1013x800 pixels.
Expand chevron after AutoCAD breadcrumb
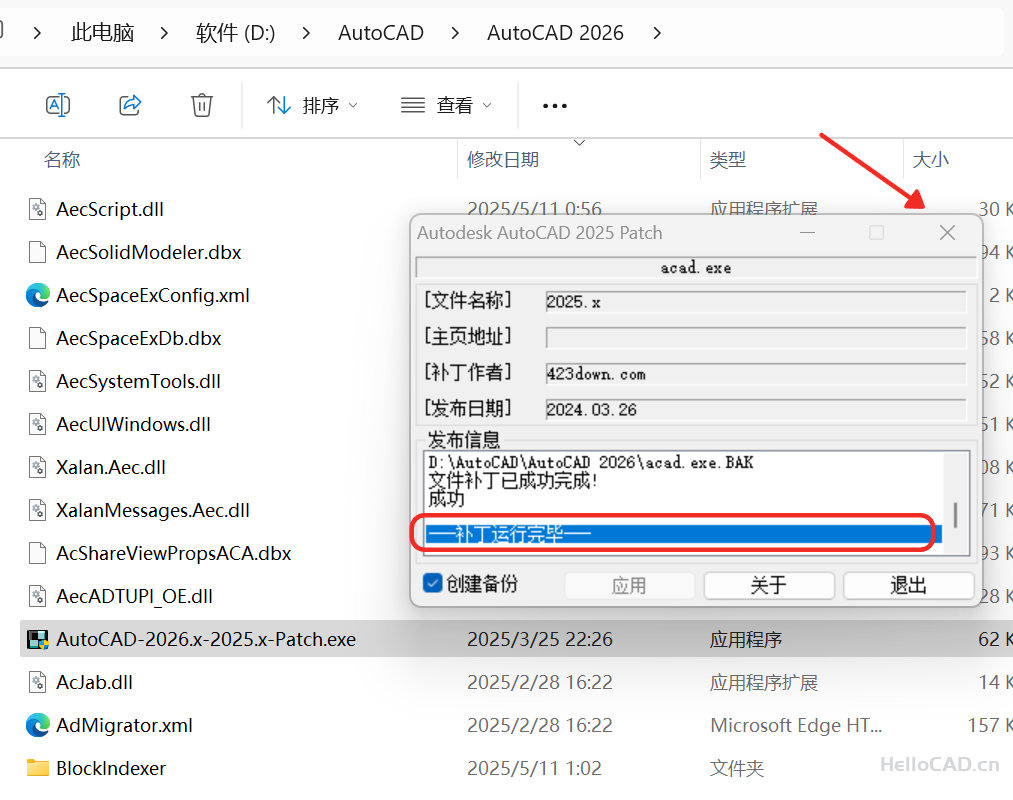pyautogui.click(x=455, y=33)
